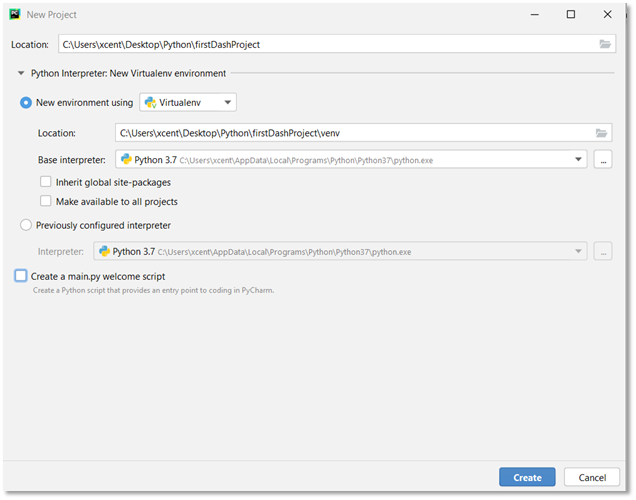Viewport: 636px width, 500px height.
Task: Click the Virtualenv icon in environment selector
Action: click(x=151, y=102)
